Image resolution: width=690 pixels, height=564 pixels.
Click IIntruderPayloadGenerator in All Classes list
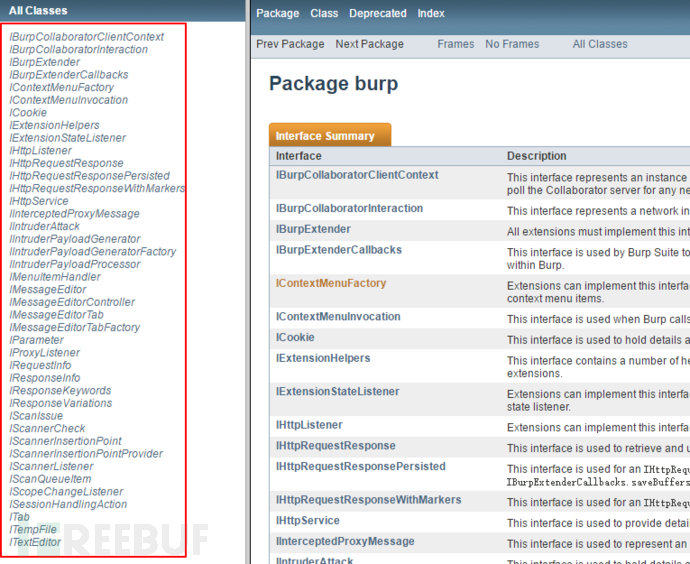point(75,239)
